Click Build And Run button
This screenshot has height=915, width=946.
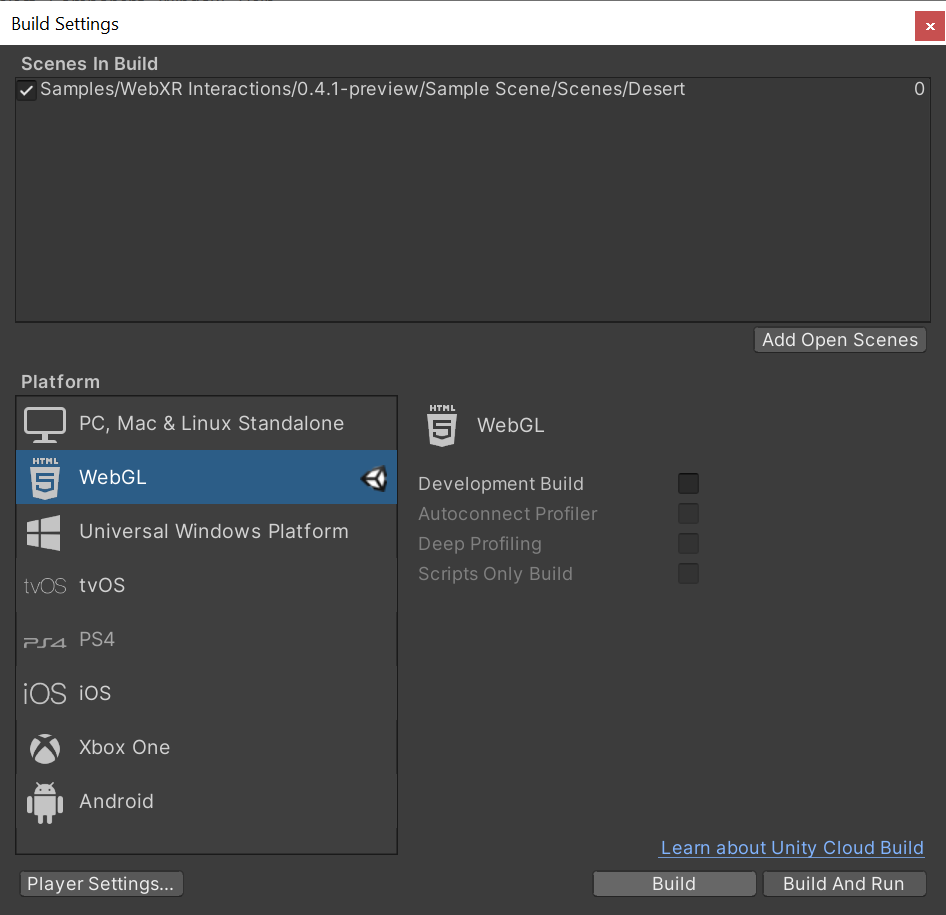[844, 884]
